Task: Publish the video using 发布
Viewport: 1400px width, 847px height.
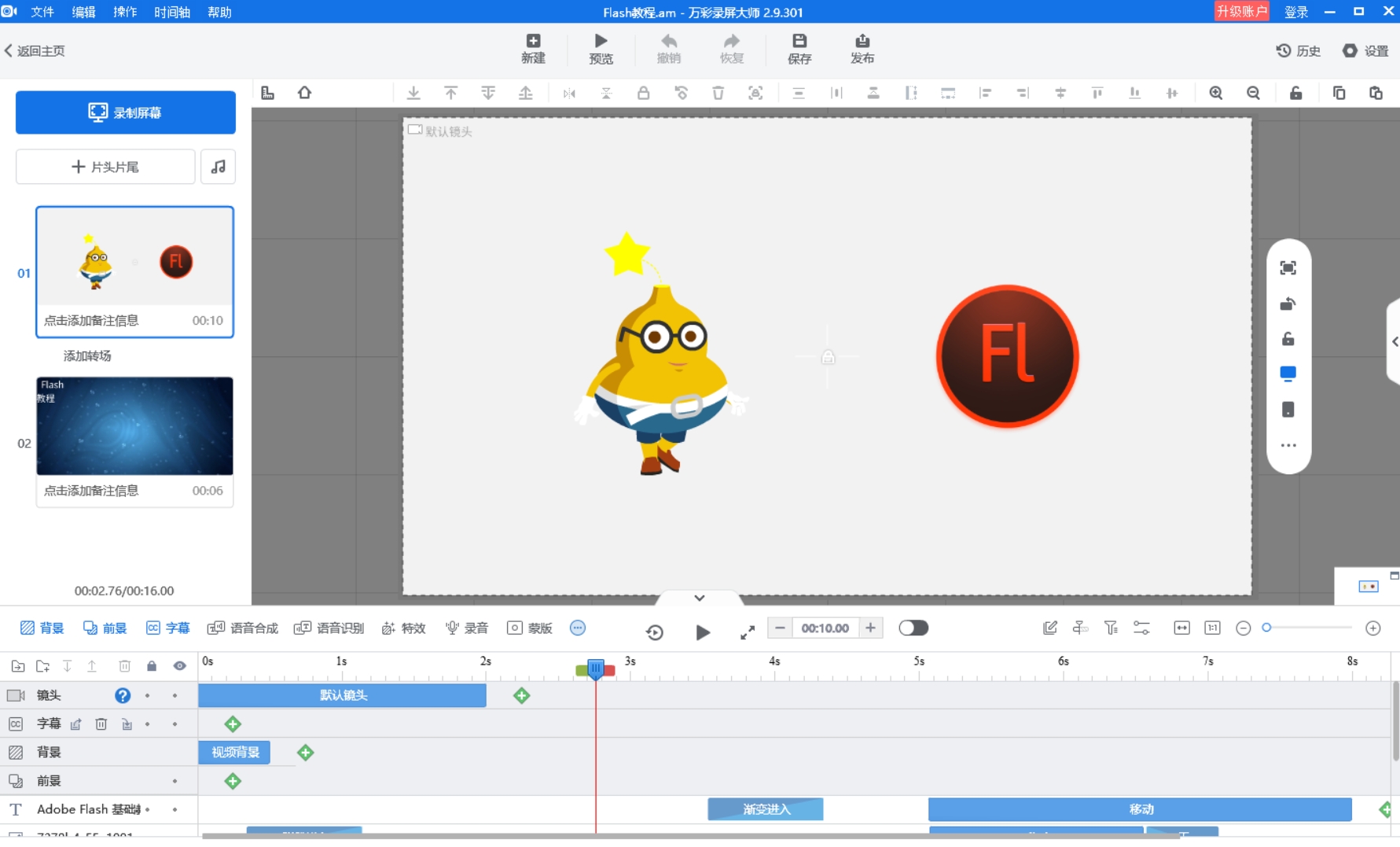Action: (x=862, y=49)
